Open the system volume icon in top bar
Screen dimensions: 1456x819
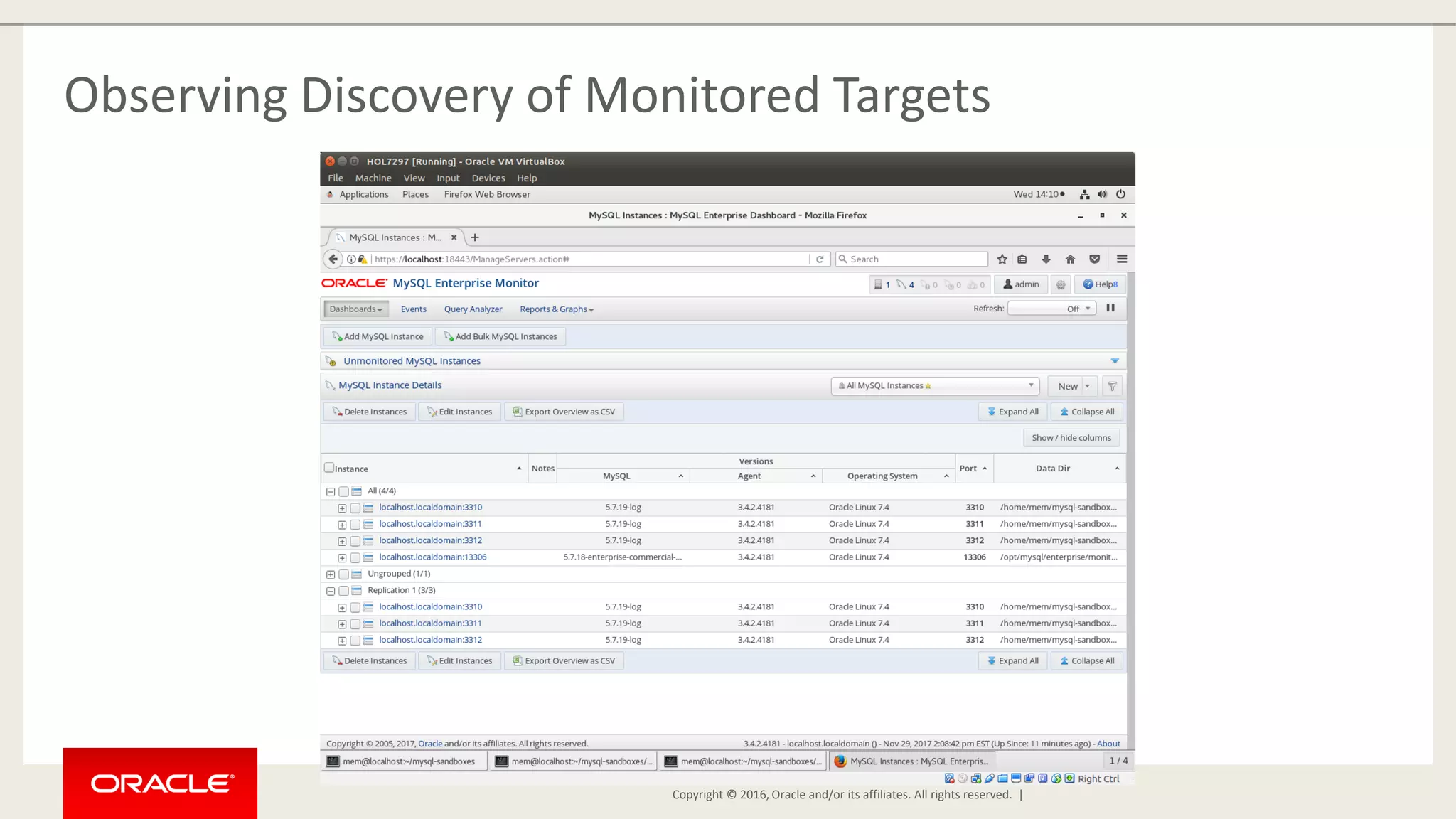point(1102,194)
